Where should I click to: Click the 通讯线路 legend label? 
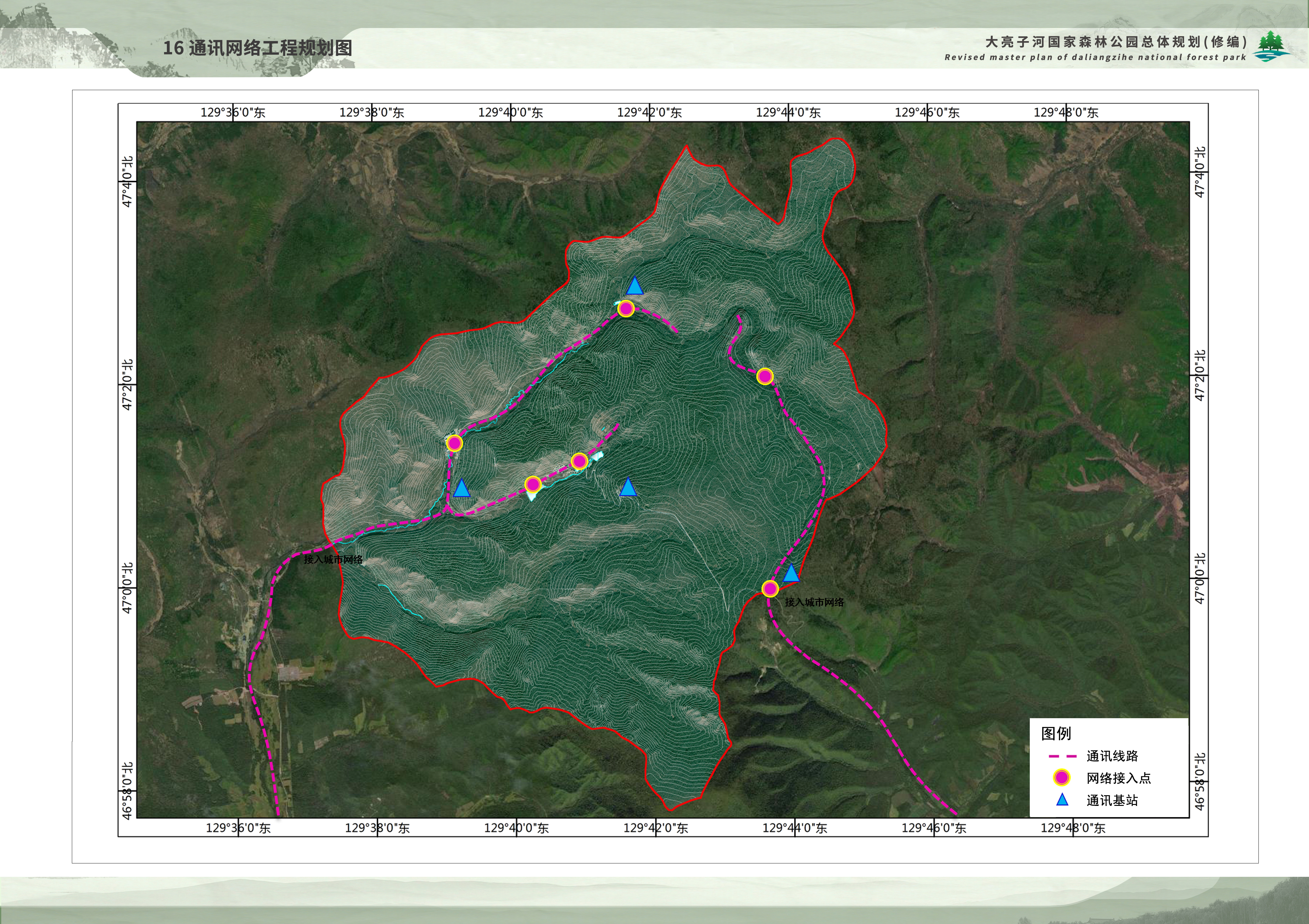point(1112,757)
